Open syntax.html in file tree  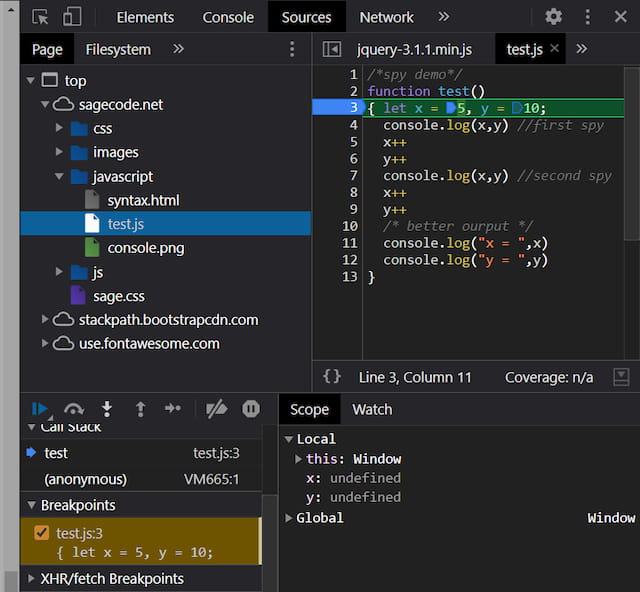coord(143,200)
